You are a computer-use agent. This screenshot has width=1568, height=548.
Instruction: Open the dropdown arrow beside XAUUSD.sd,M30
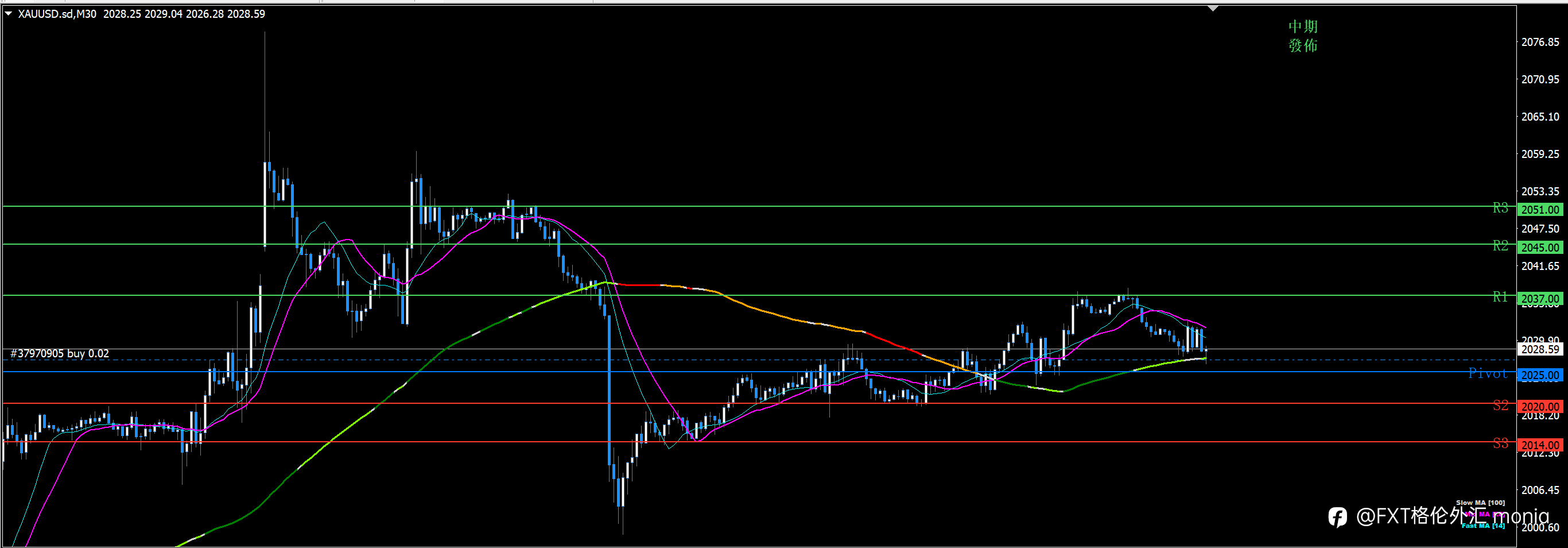pos(9,13)
